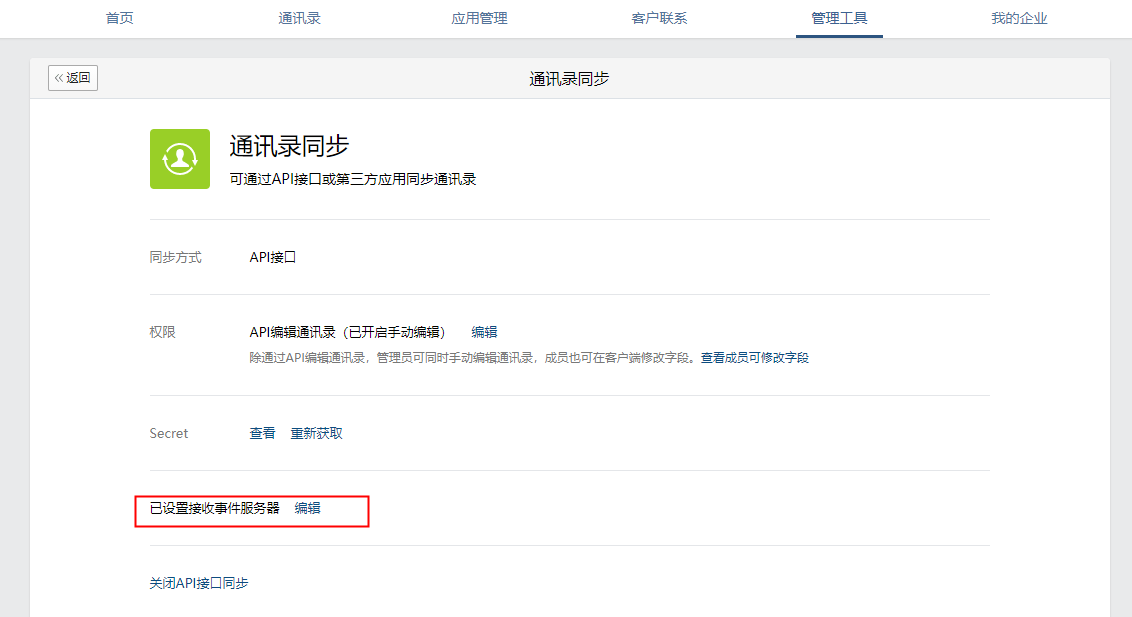Screen dimensions: 1132x617
Task: Open the 查看成员可修改字段 link
Action: point(754,358)
